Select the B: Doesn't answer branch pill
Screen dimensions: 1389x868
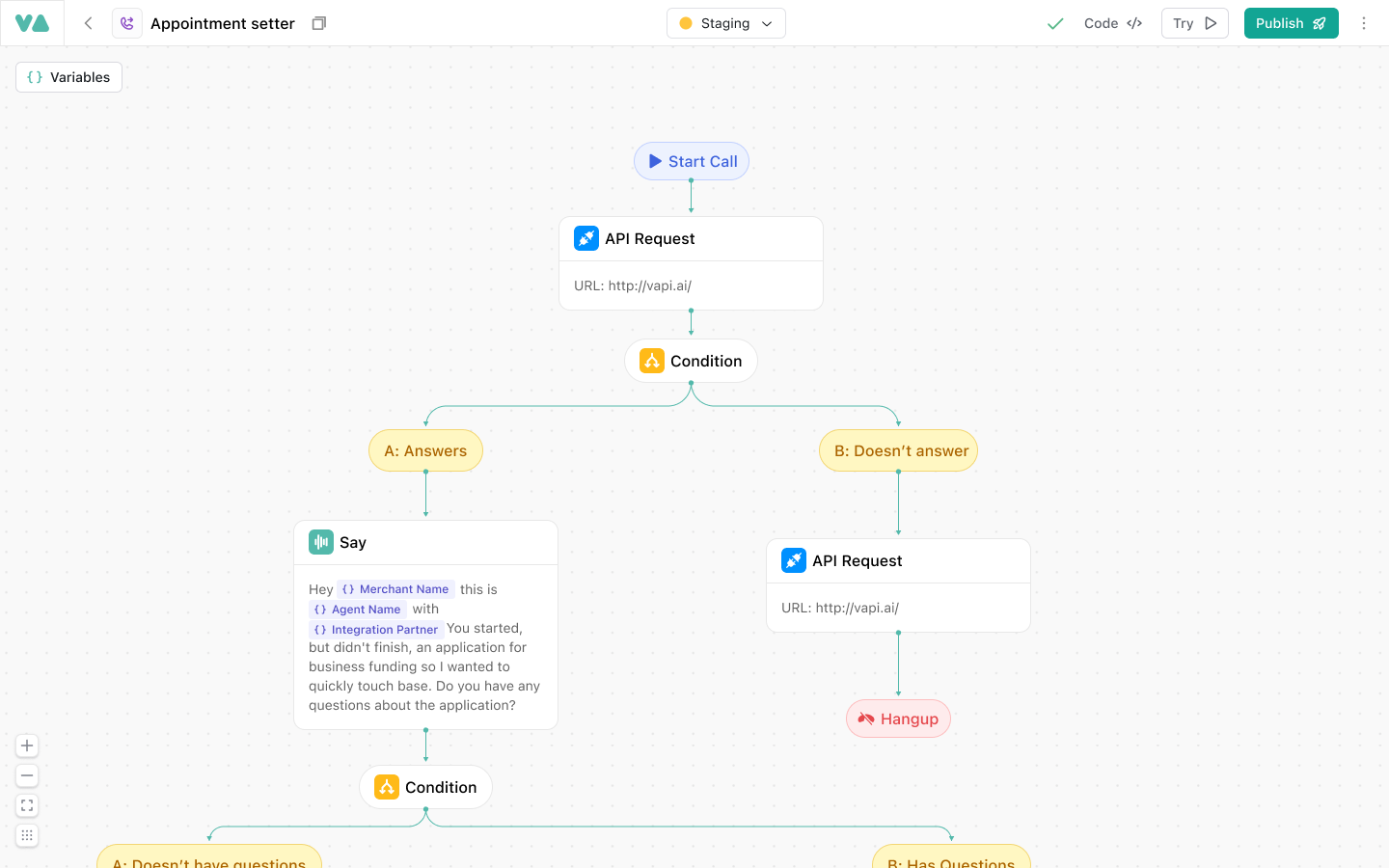898,450
